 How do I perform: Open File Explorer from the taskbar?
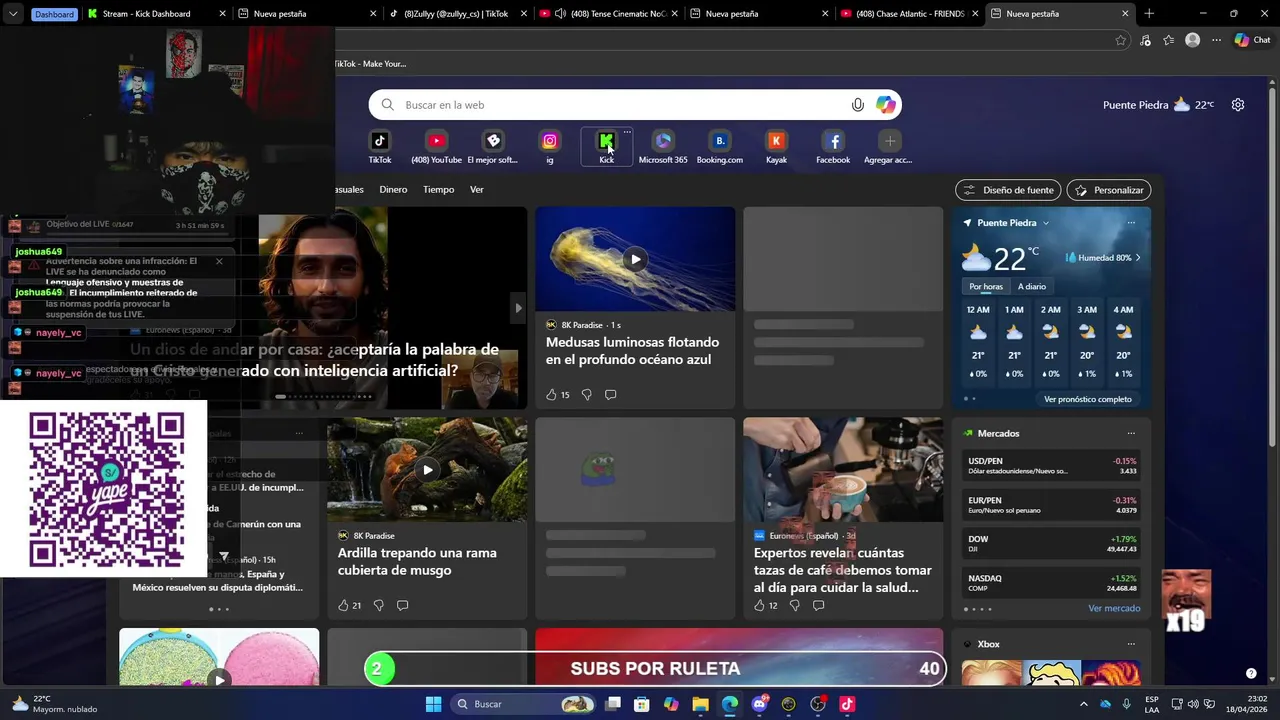700,704
